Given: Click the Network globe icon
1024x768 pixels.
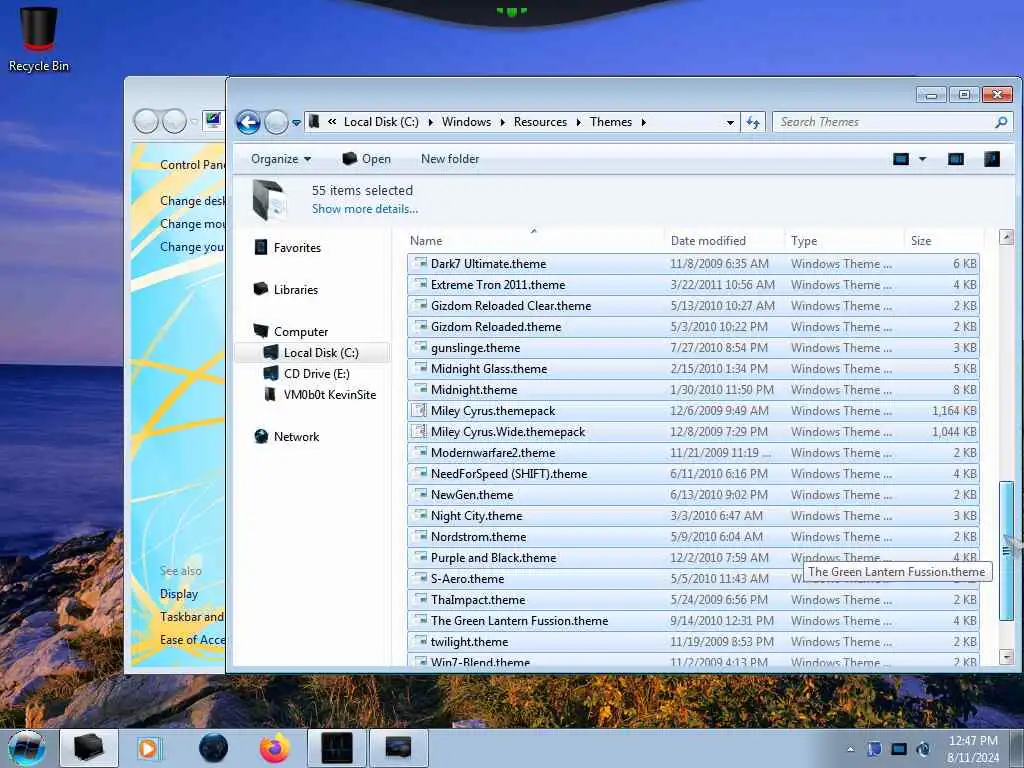Looking at the screenshot, I should (x=261, y=436).
